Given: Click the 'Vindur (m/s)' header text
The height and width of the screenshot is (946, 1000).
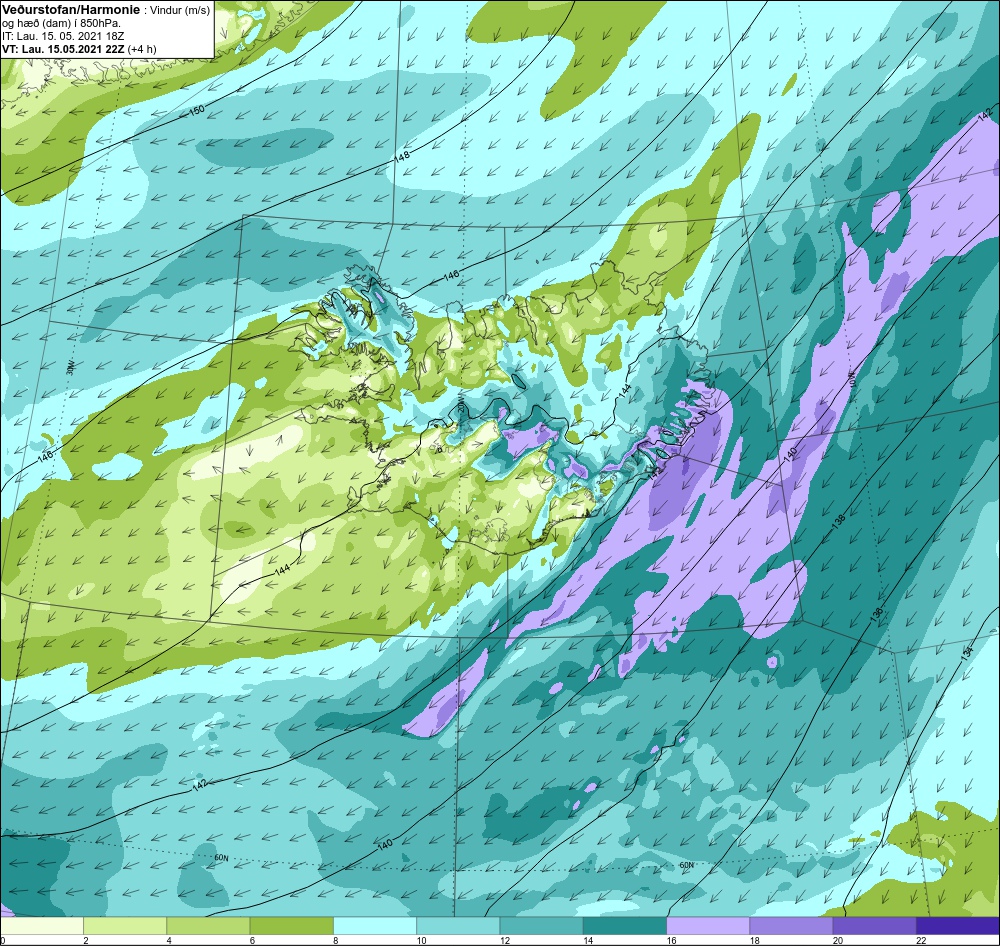Looking at the screenshot, I should pyautogui.click(x=179, y=10).
